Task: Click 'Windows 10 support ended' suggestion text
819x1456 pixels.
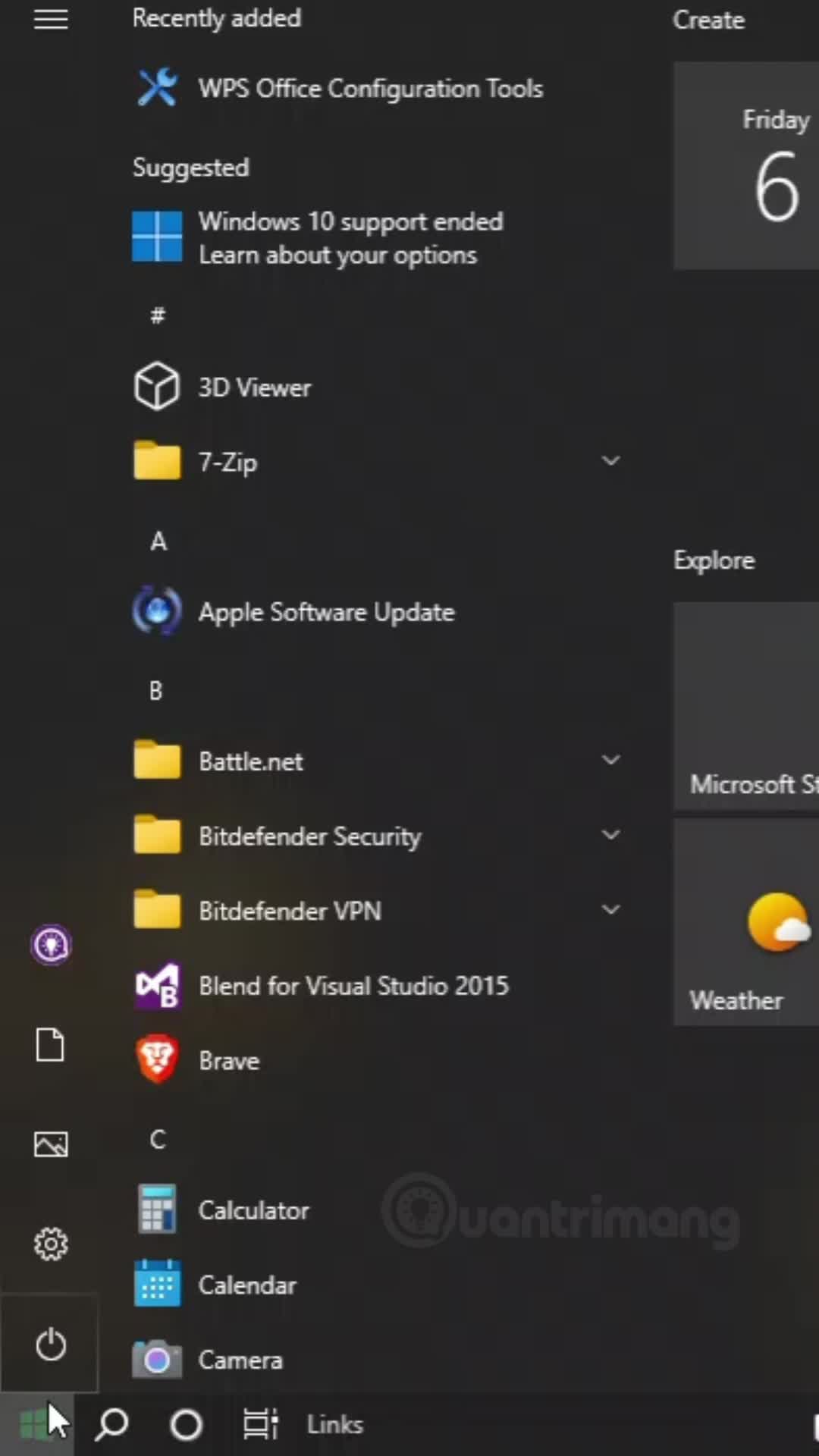Action: (x=351, y=221)
